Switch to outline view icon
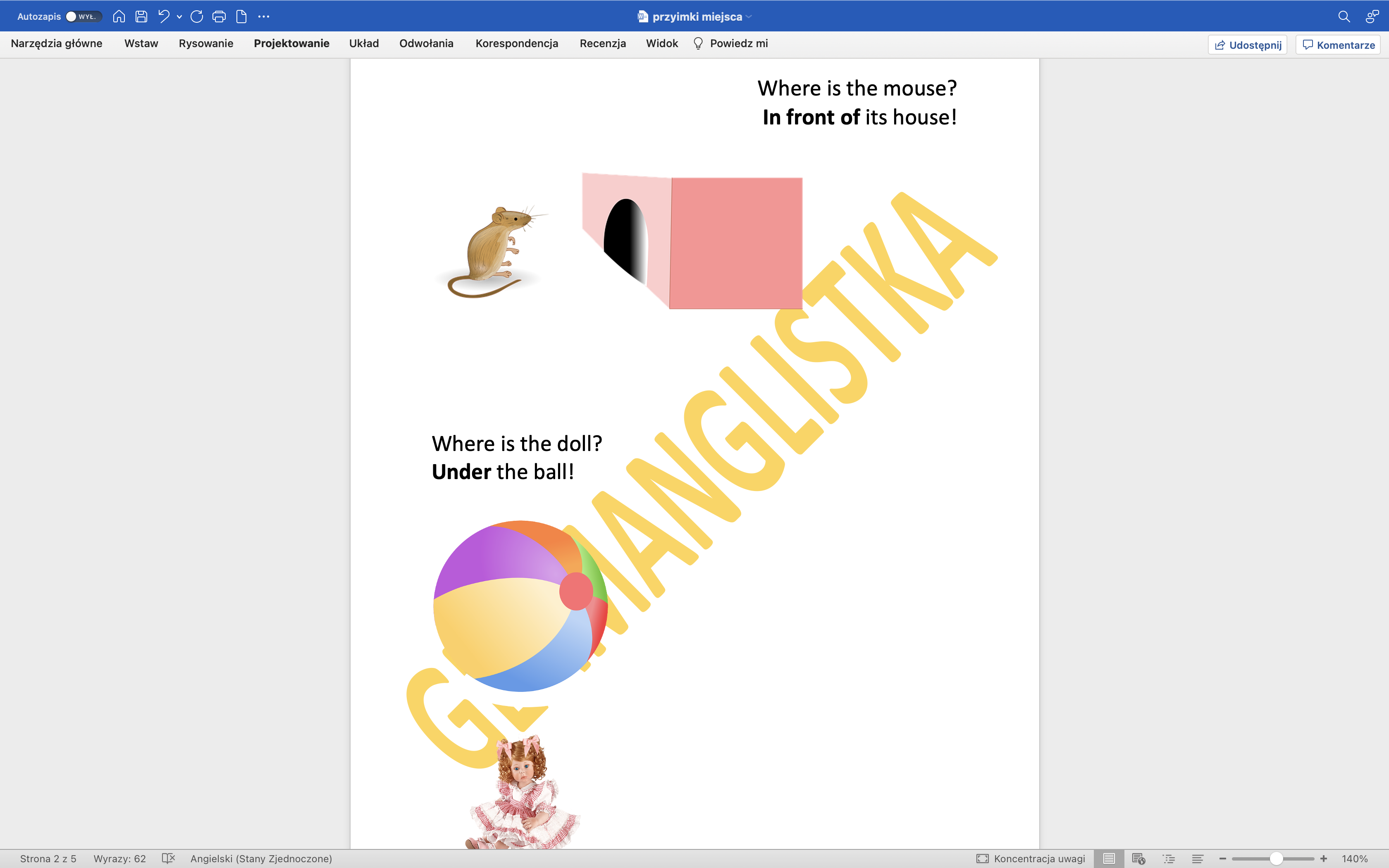1389x868 pixels. 1169,858
